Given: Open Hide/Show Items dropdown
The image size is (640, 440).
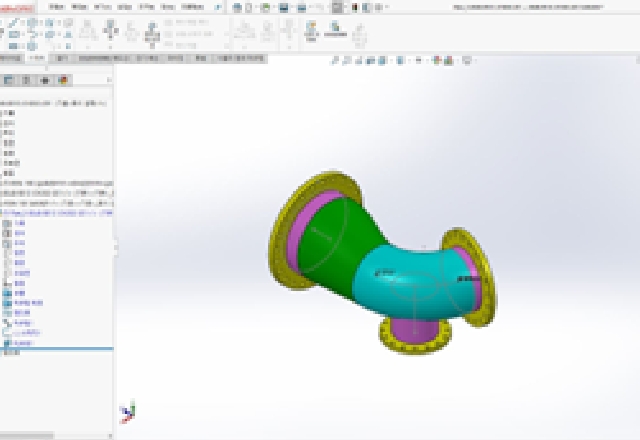Looking at the screenshot, I should [419, 61].
